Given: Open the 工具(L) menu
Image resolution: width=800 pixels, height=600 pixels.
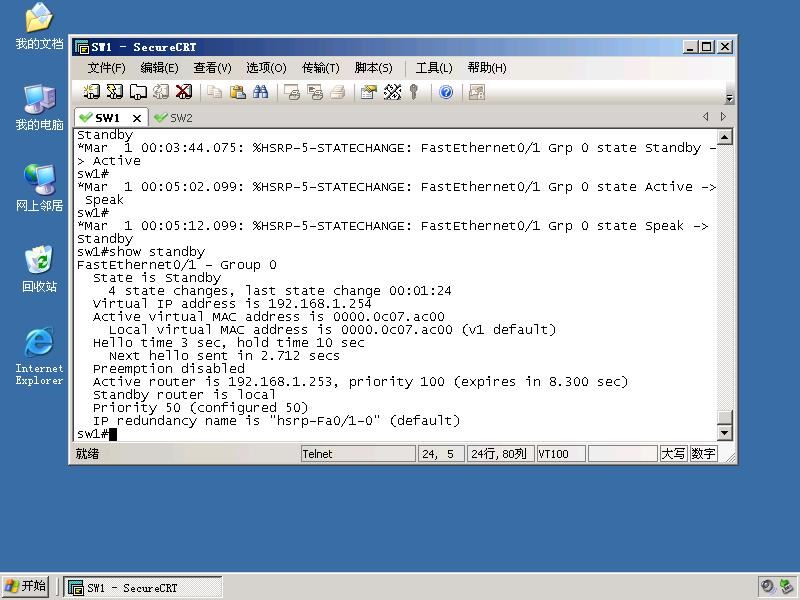Looking at the screenshot, I should [434, 68].
